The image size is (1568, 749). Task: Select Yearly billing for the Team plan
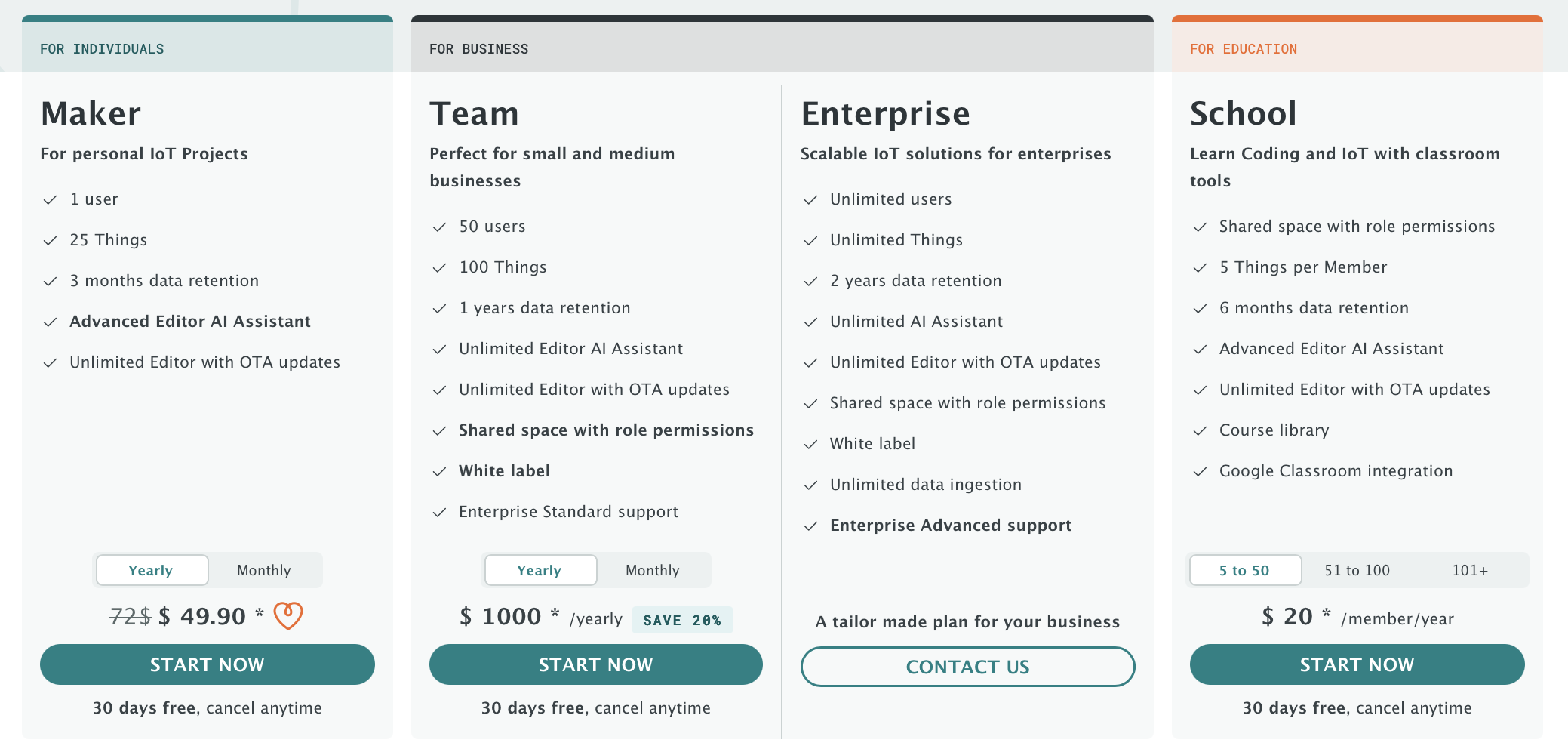(540, 570)
